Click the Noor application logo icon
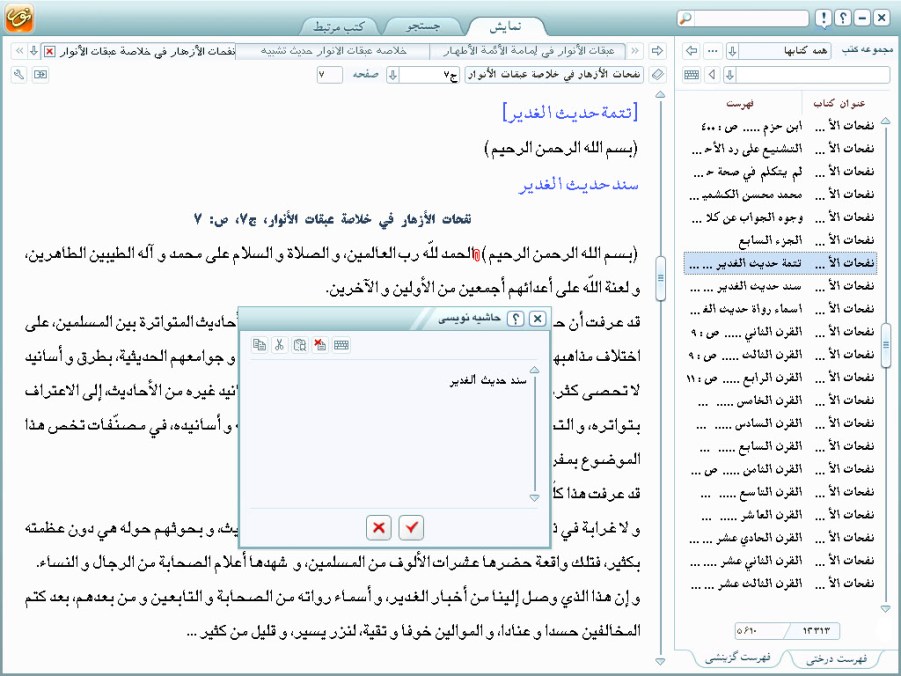 [x=20, y=18]
